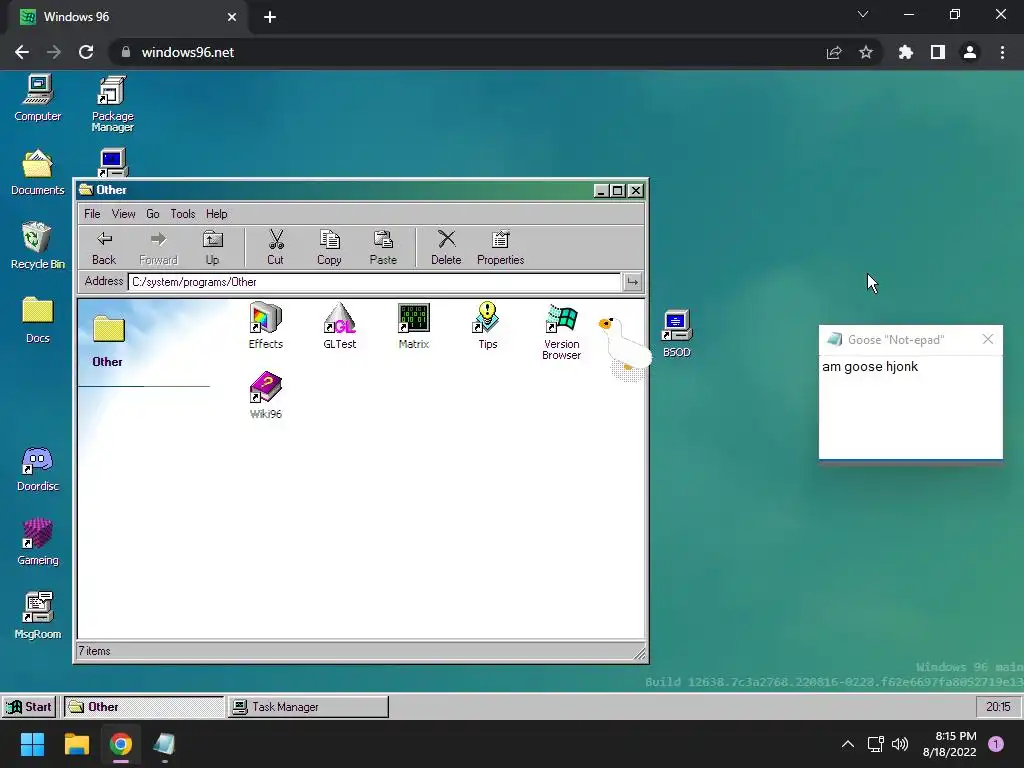Open the notification badge in tray

point(996,744)
